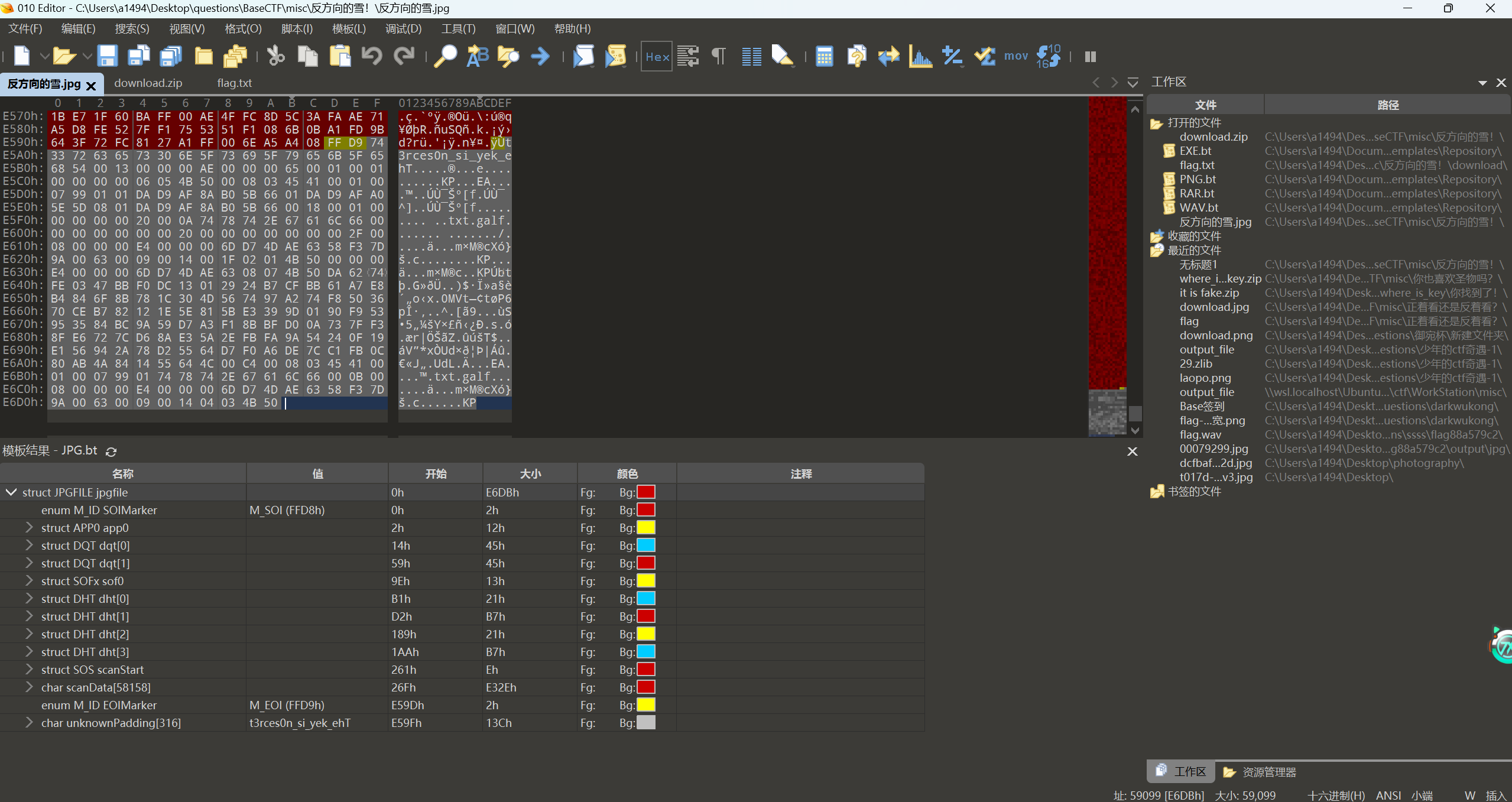Toggle show whitespace pilcrow icon

coord(718,56)
